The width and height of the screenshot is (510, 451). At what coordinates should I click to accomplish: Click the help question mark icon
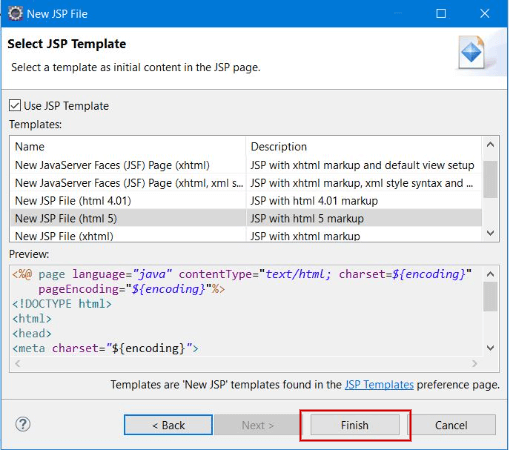(23, 424)
